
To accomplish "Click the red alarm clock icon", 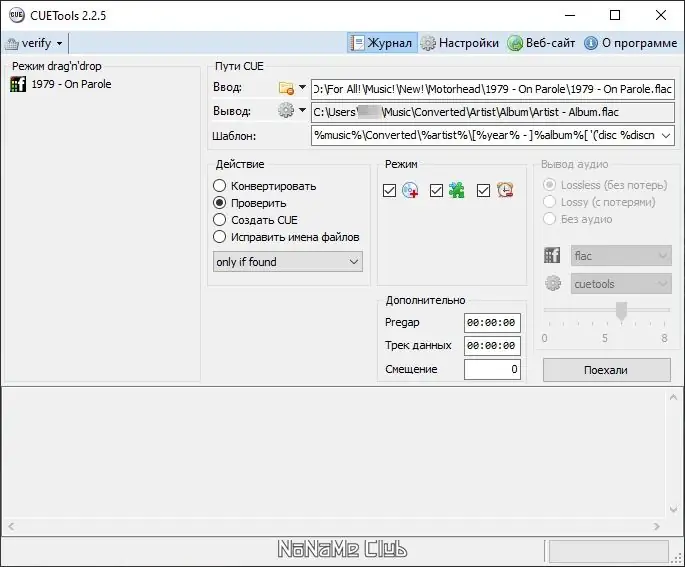I will (x=505, y=190).
